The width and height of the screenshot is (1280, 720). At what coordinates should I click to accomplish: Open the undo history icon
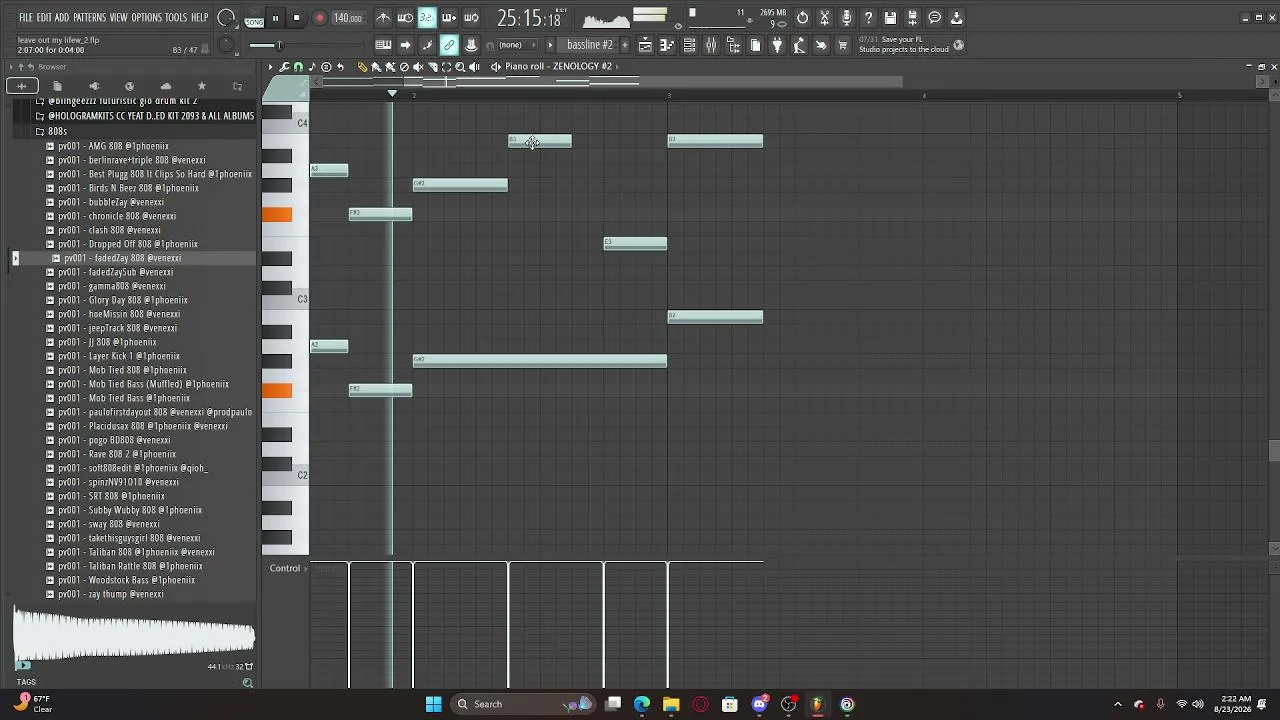(x=802, y=18)
